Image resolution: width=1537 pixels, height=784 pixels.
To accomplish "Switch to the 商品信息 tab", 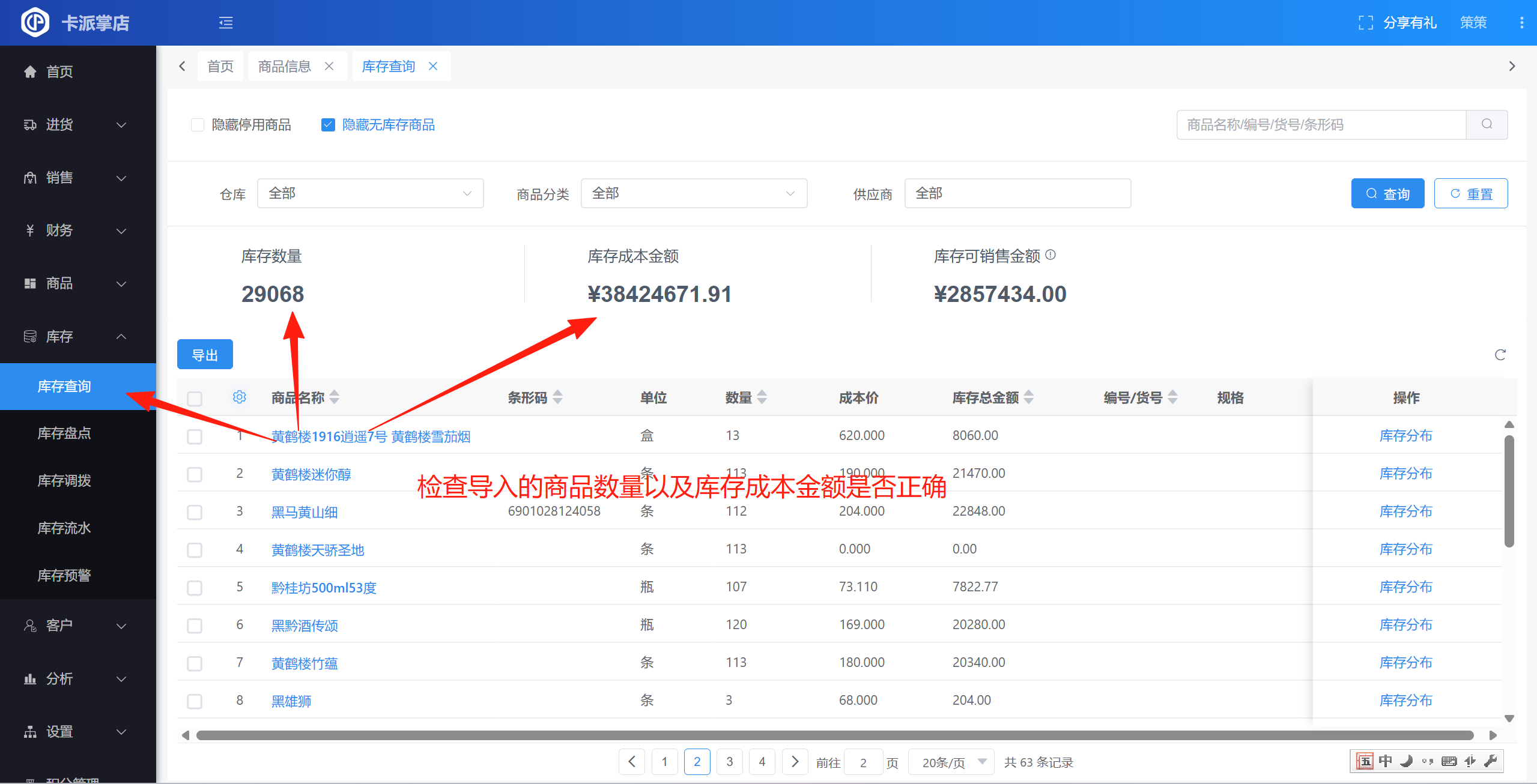I will (285, 66).
